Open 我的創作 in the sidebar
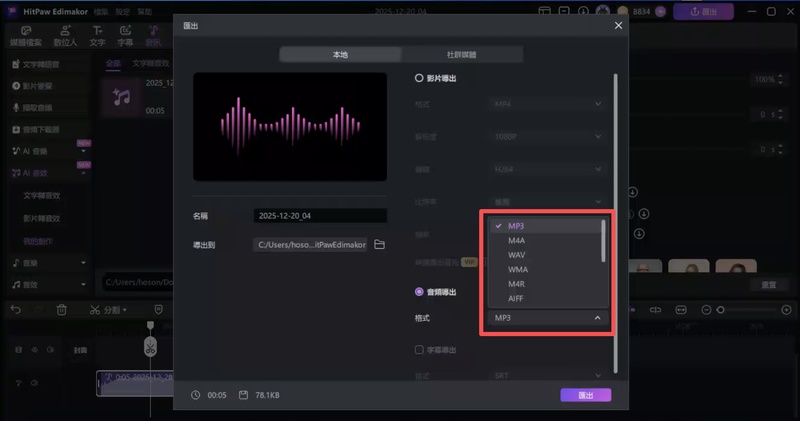This screenshot has height=421, width=800. (38, 241)
